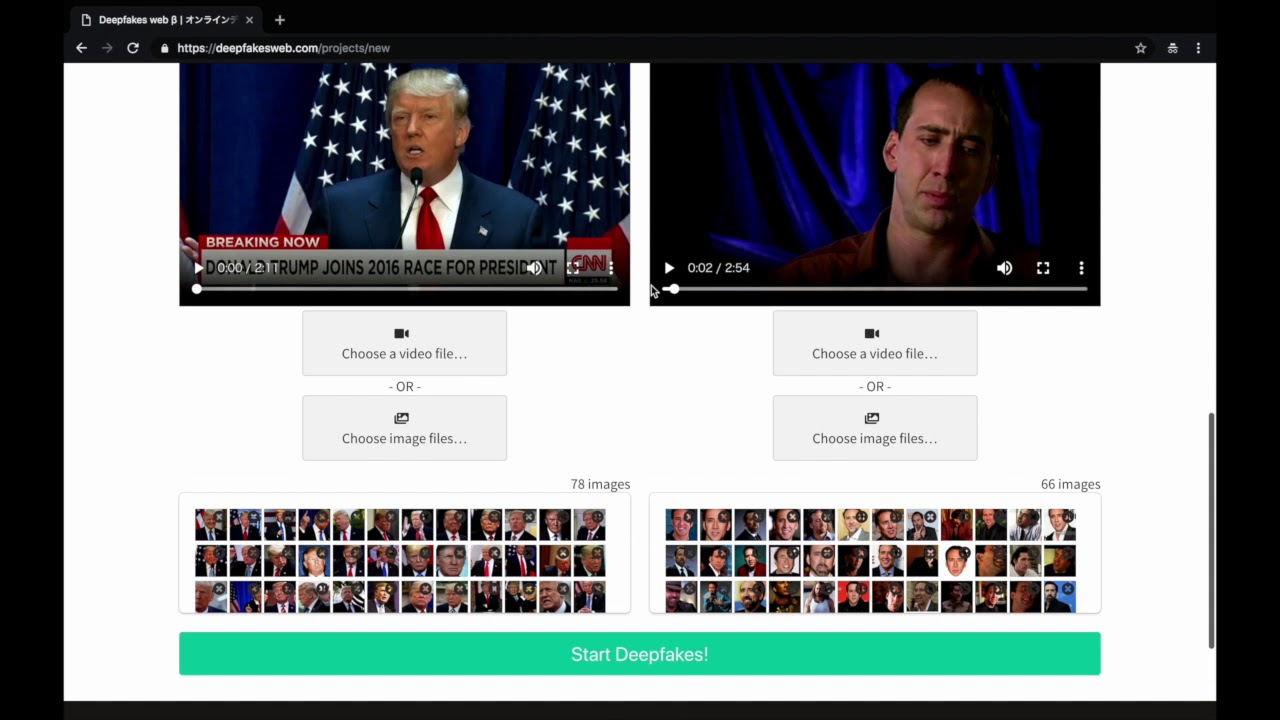Open Chrome's three-dot browser menu
The height and width of the screenshot is (720, 1280).
coord(1198,47)
